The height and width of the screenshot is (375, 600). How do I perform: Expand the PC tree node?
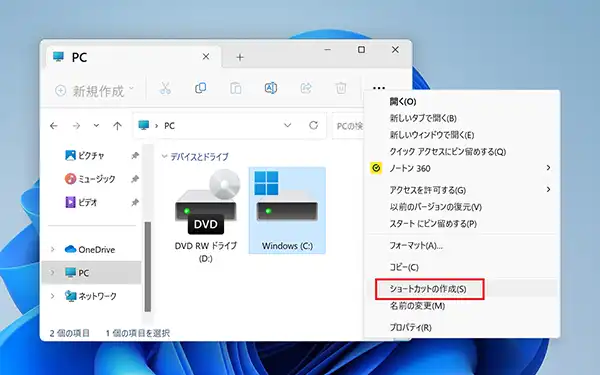52,273
